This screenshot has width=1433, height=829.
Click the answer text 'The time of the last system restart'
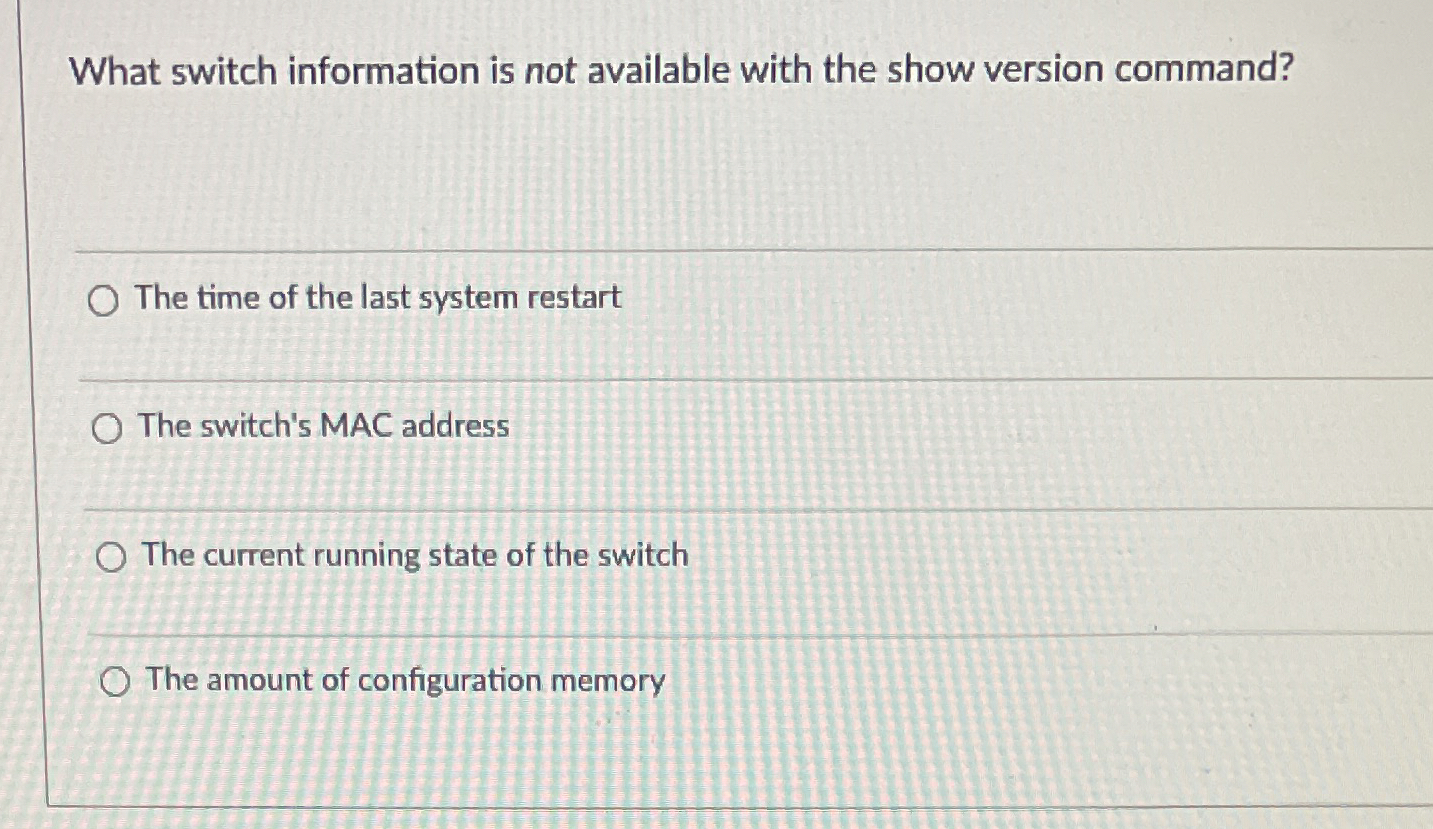[x=380, y=297]
